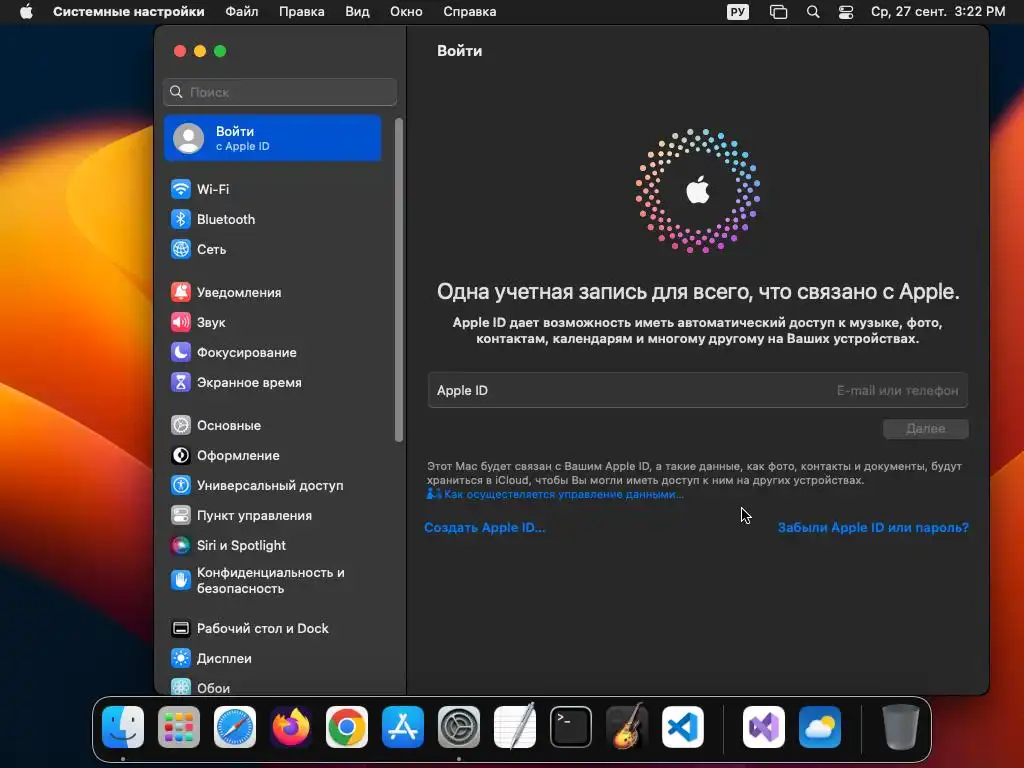Click the sidebar scrollbar
Screen dimensions: 1024x768
pyautogui.click(x=398, y=280)
